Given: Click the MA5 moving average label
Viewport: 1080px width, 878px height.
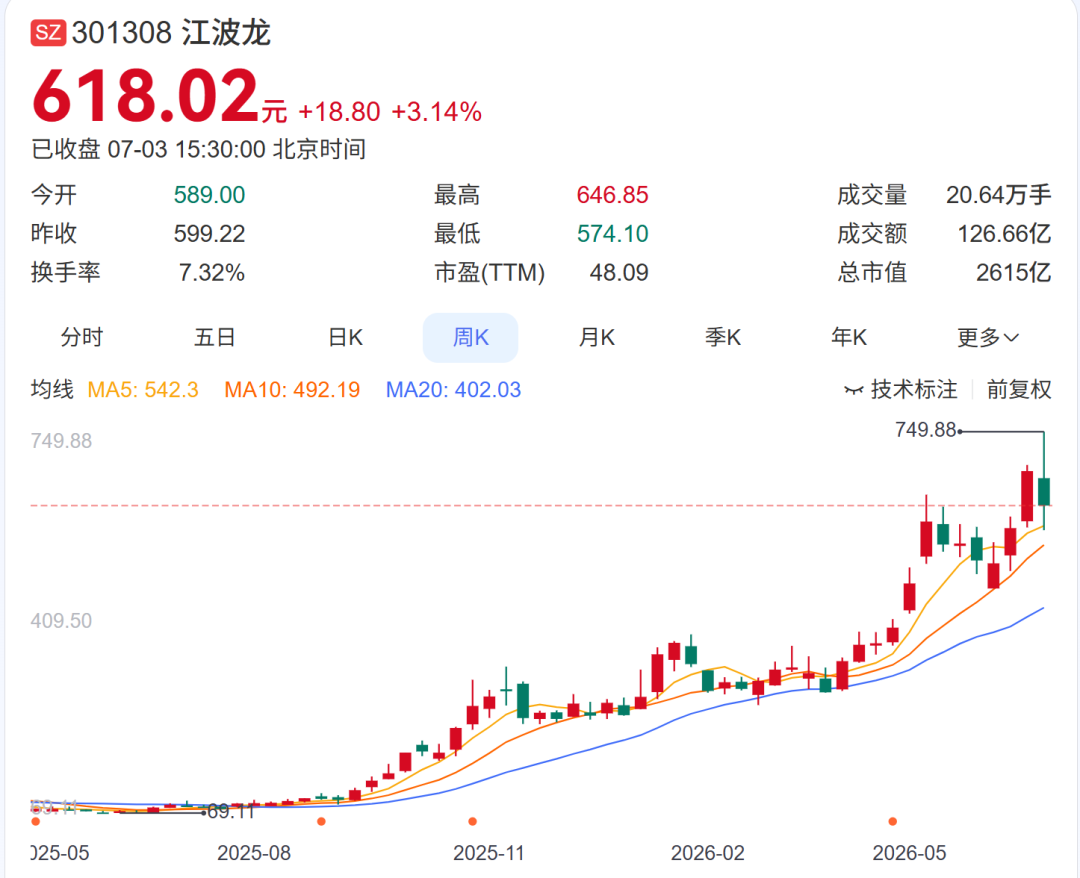Looking at the screenshot, I should [x=143, y=390].
